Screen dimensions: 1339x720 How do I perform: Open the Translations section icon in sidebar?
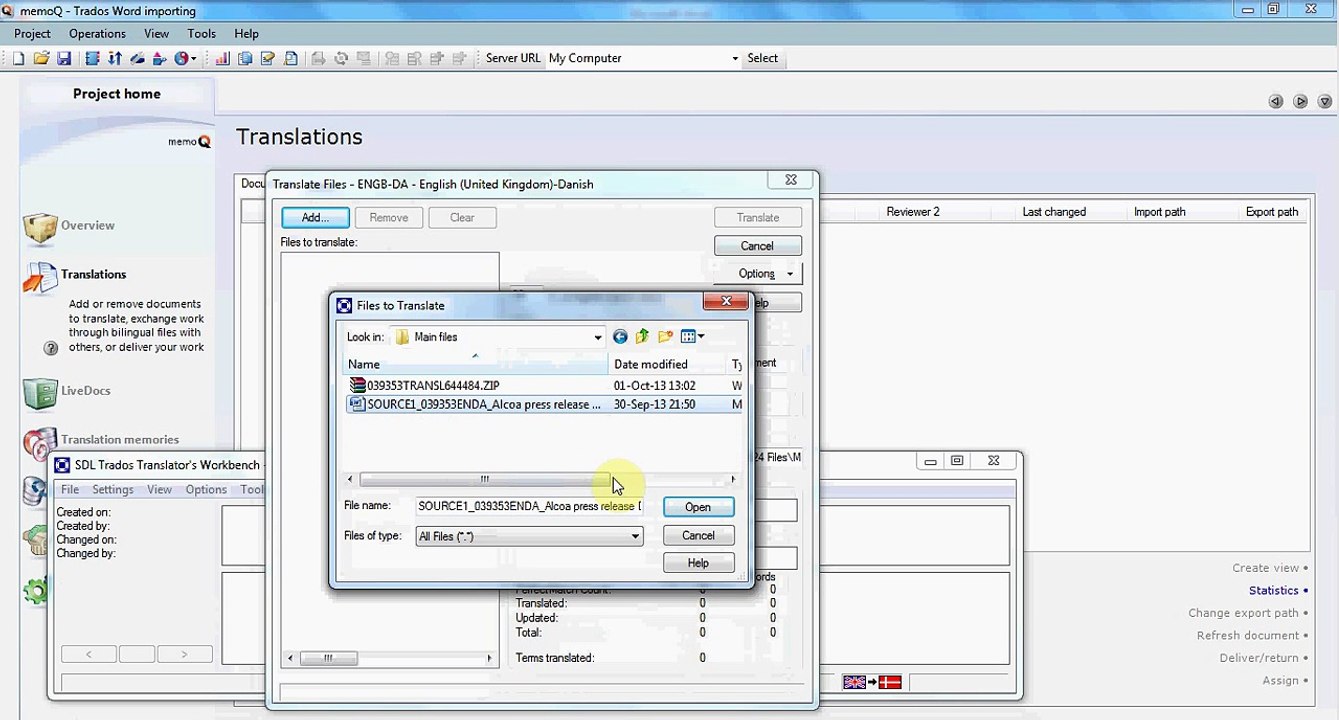[x=40, y=278]
